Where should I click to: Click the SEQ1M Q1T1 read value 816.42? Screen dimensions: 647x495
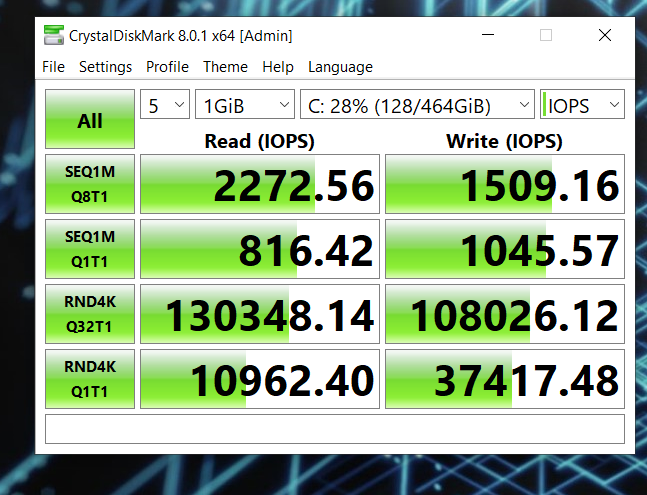pyautogui.click(x=260, y=249)
